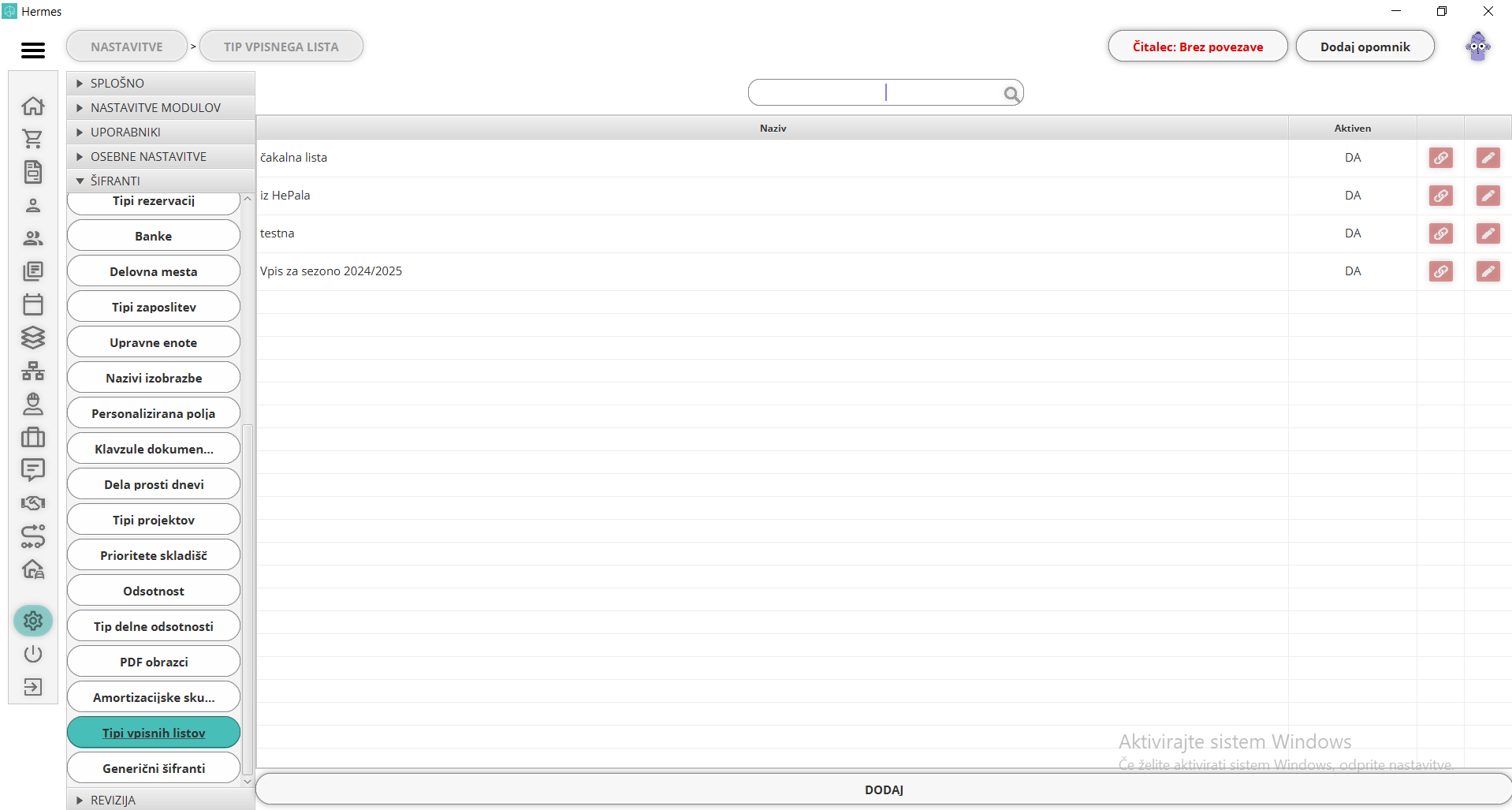This screenshot has width=1512, height=810.
Task: Click the link icon for čakalna lista
Action: tap(1440, 158)
